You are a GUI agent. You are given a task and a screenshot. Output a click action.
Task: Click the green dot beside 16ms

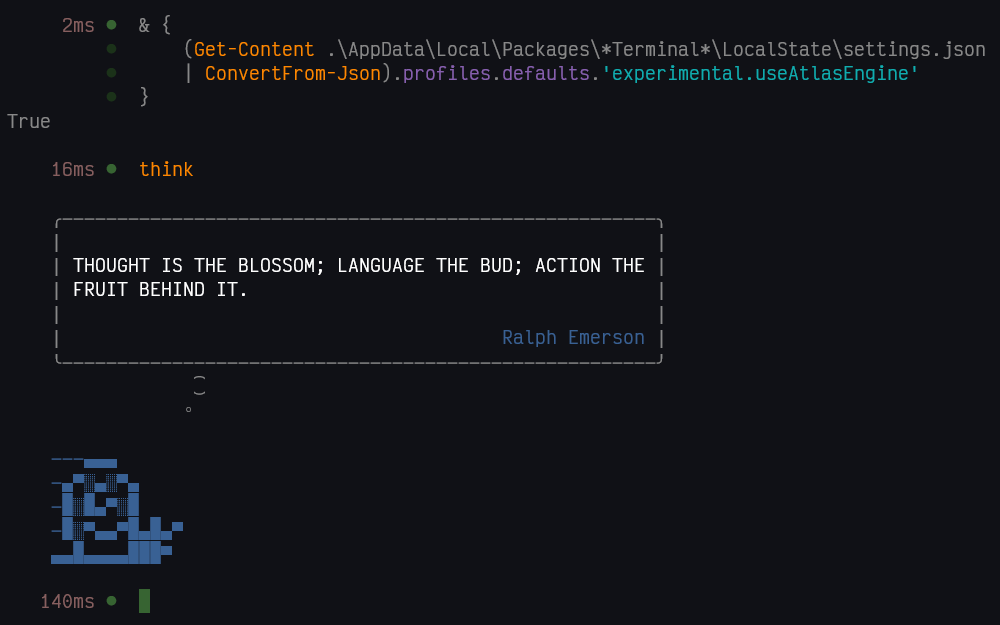coord(111,169)
